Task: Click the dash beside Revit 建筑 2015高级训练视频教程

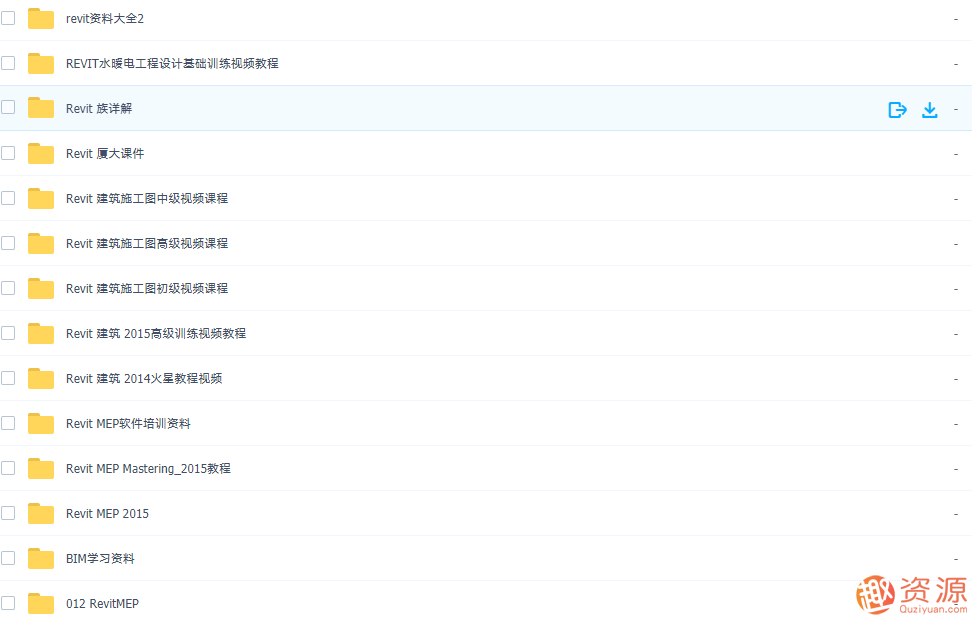Action: pyautogui.click(x=955, y=333)
